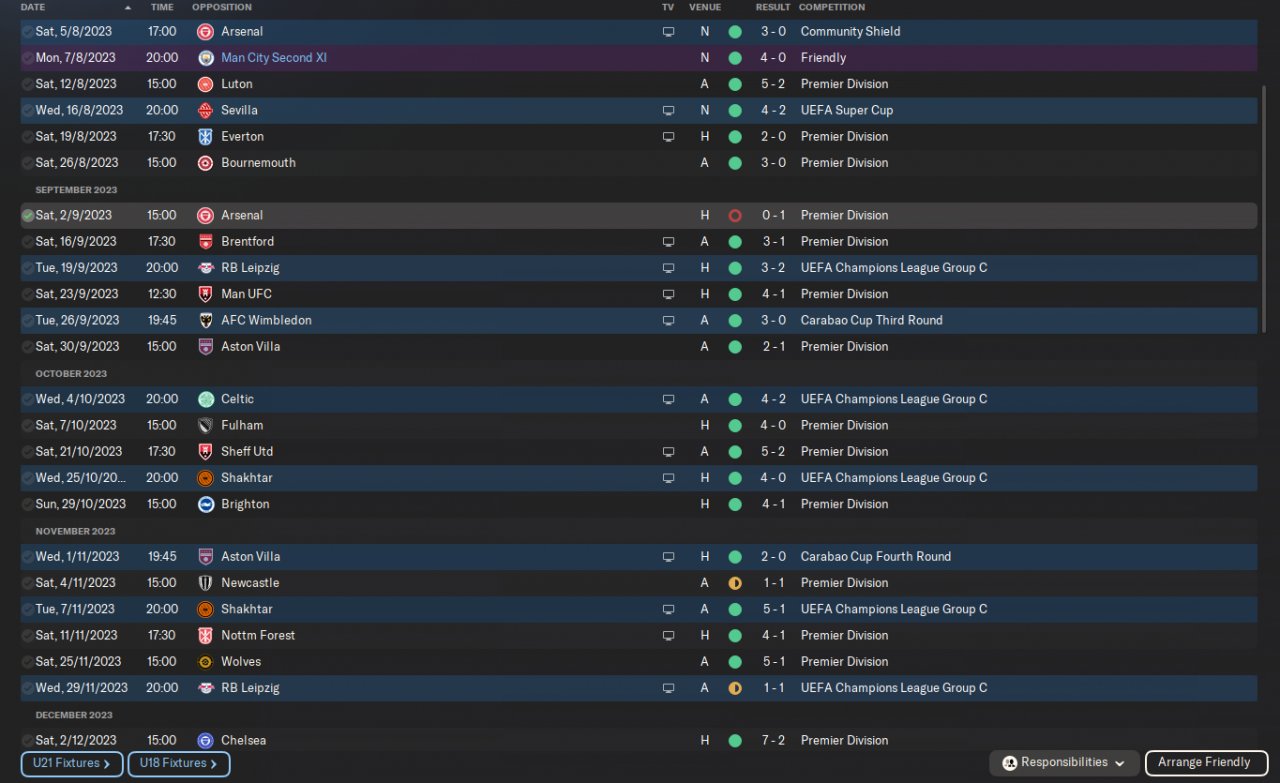
Task: Sort fixtures using the Date column arrow
Action: tap(128, 7)
